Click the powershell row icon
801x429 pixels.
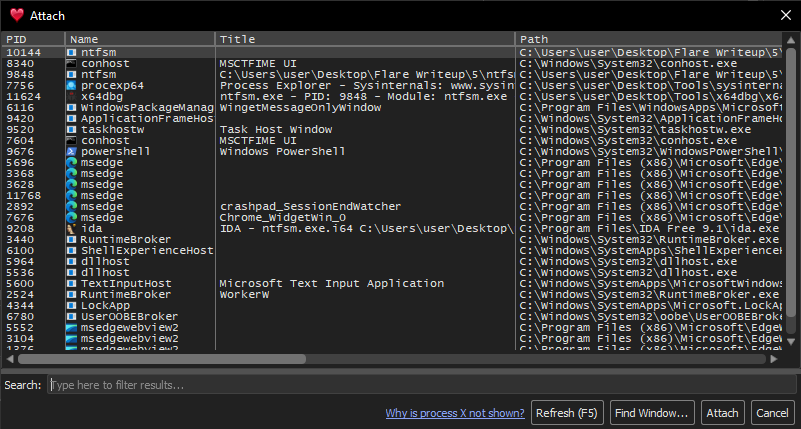point(72,152)
